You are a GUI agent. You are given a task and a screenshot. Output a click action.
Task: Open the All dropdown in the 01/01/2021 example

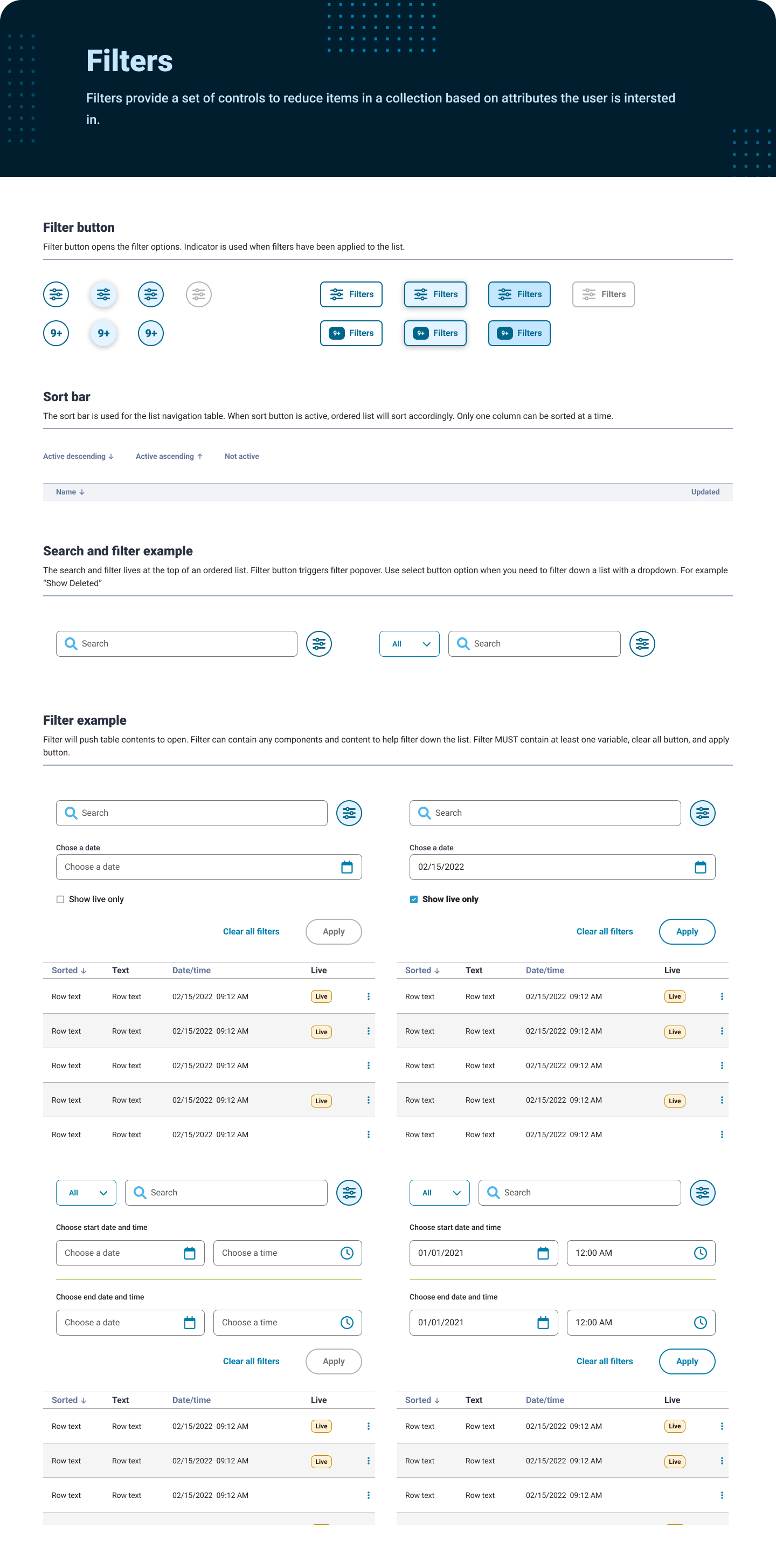[x=440, y=1193]
